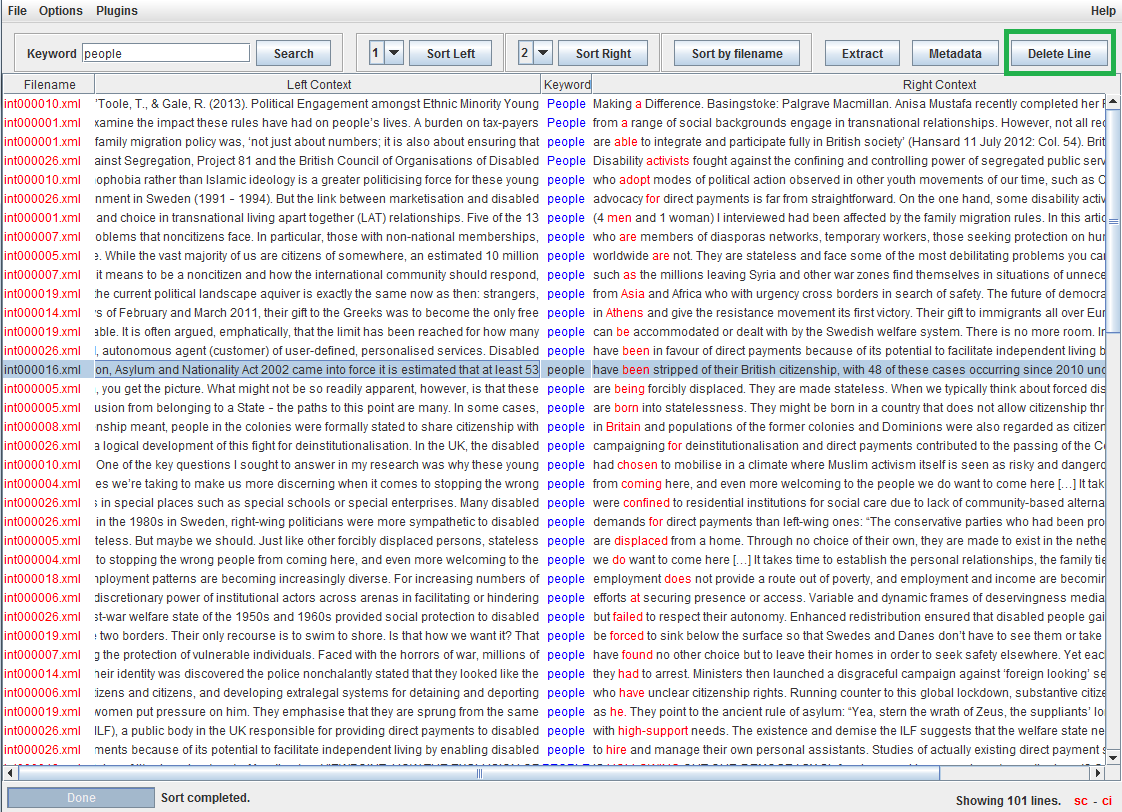Select right context starting 'with high-support needs'
Screen dimensions: 1122x812
click(x=849, y=730)
